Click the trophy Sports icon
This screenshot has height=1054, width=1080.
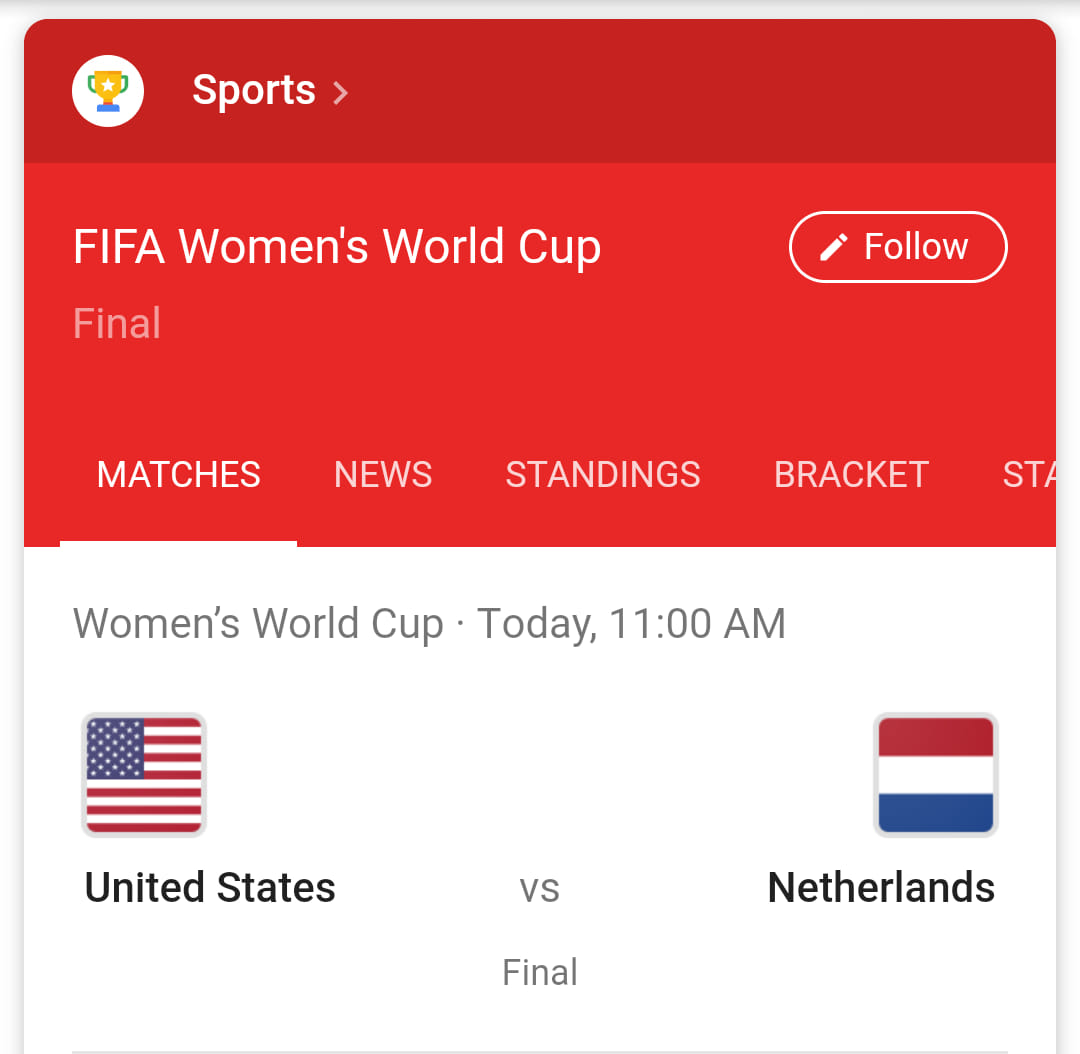(108, 91)
